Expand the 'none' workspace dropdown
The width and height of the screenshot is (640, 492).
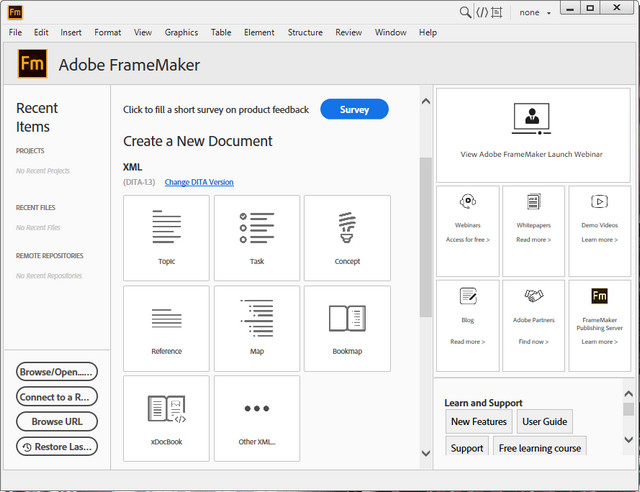(x=536, y=13)
